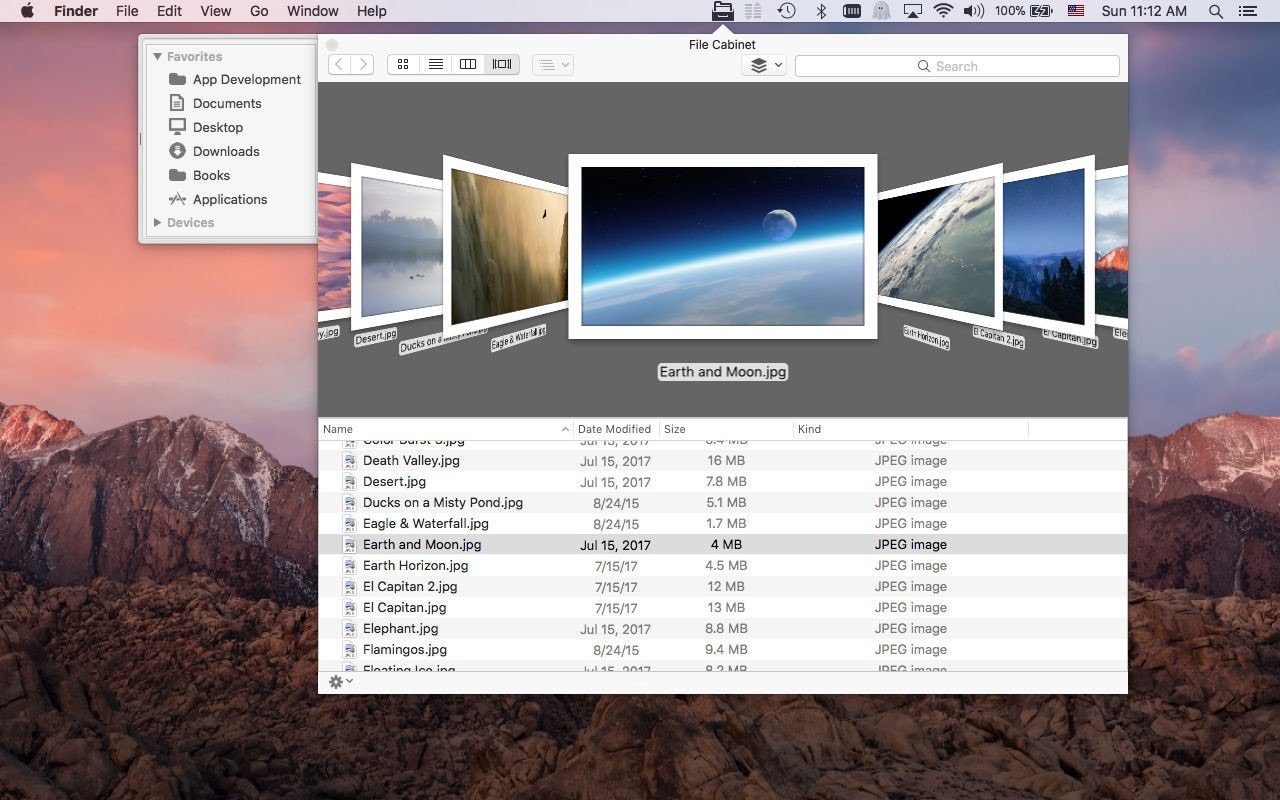Click the Back navigation button
This screenshot has width=1280, height=800.
tap(339, 64)
